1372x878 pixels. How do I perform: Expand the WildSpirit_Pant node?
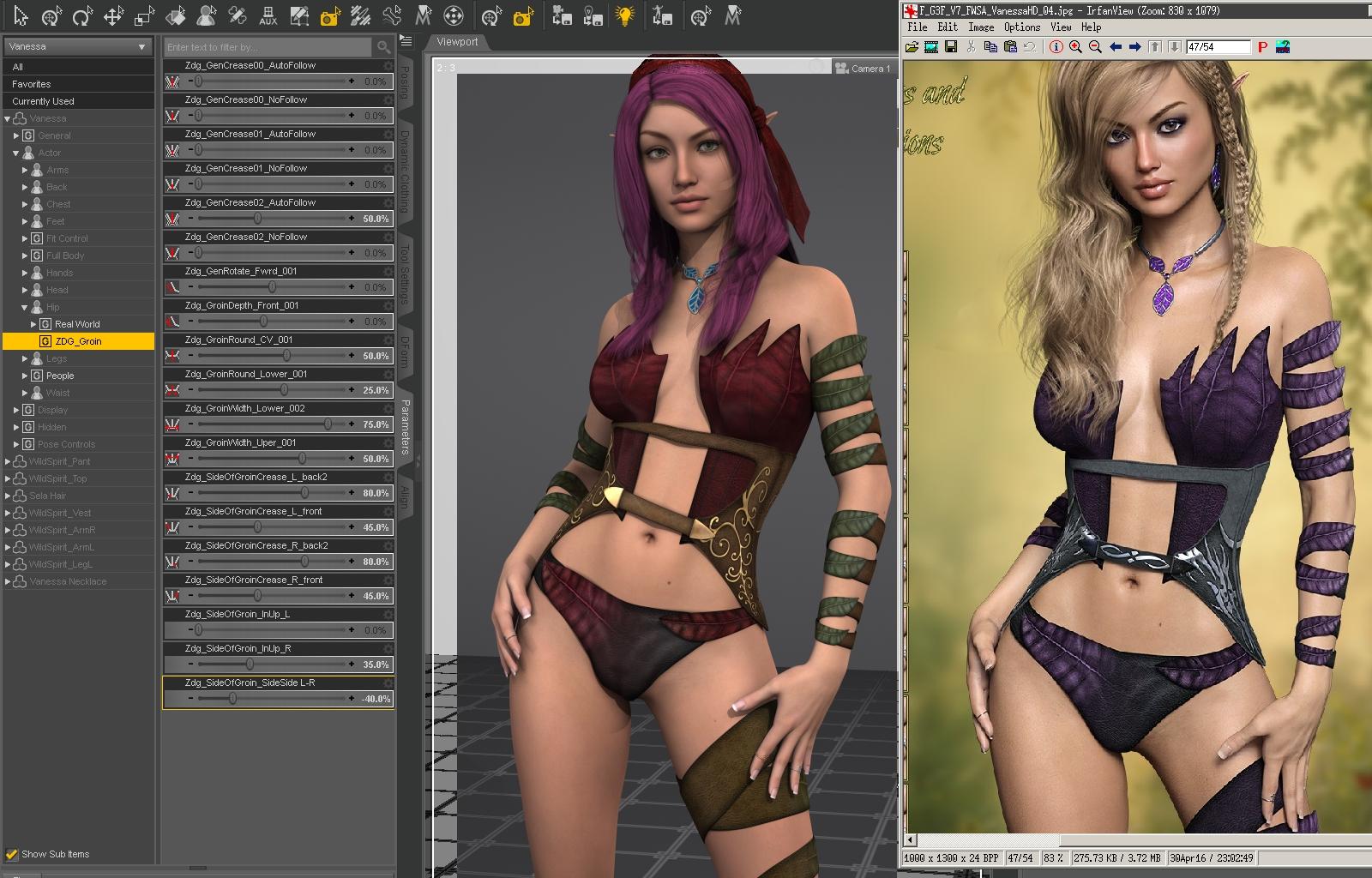[x=8, y=461]
